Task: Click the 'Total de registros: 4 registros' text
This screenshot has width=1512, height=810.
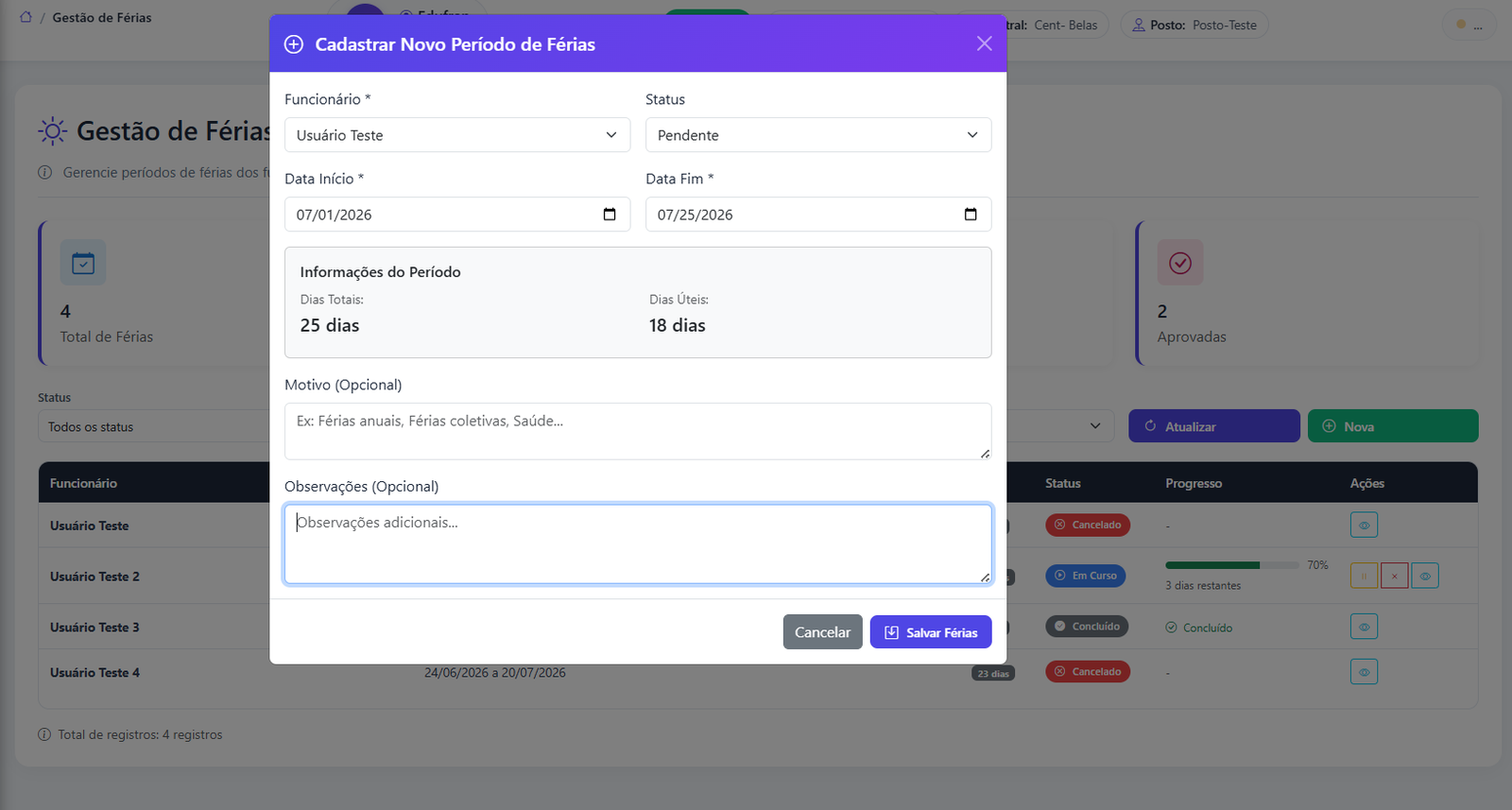Action: [140, 734]
